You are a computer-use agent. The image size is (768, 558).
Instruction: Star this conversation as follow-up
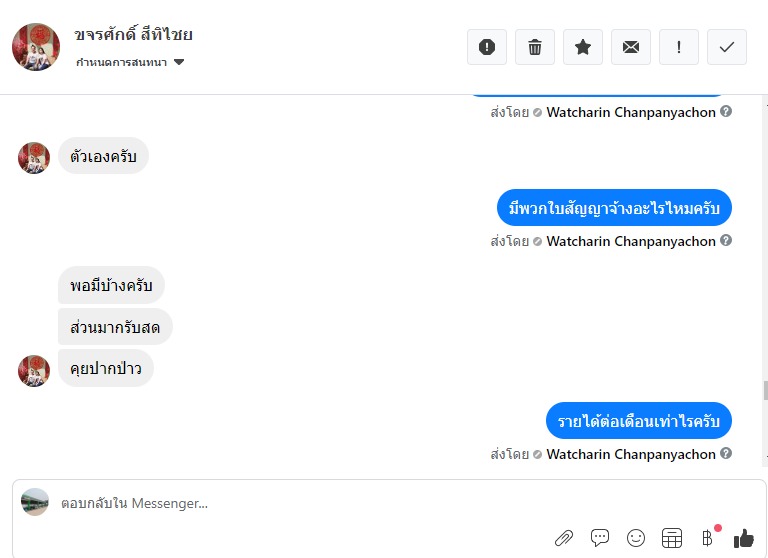tap(583, 47)
